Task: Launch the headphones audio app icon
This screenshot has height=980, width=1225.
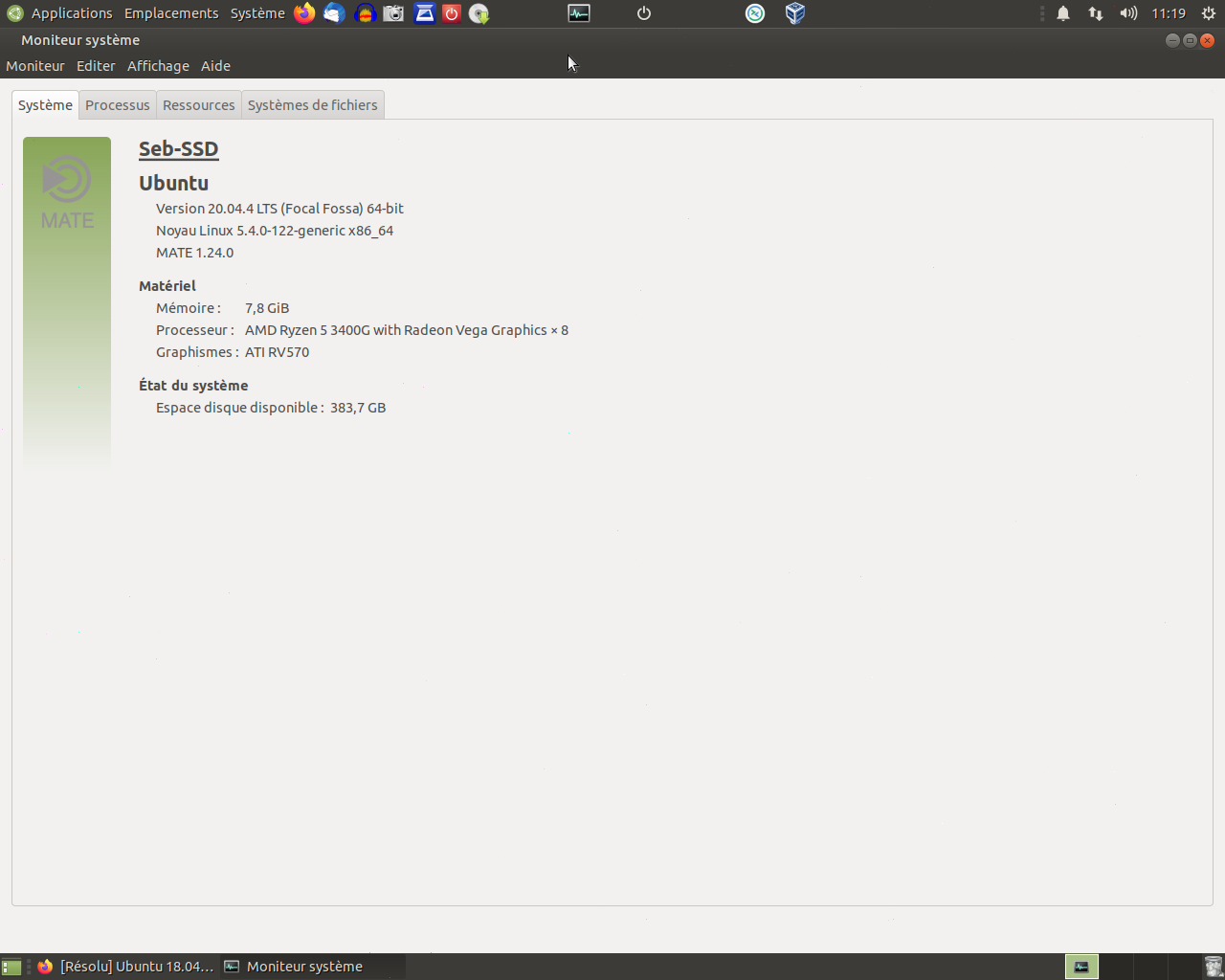Action: (365, 13)
